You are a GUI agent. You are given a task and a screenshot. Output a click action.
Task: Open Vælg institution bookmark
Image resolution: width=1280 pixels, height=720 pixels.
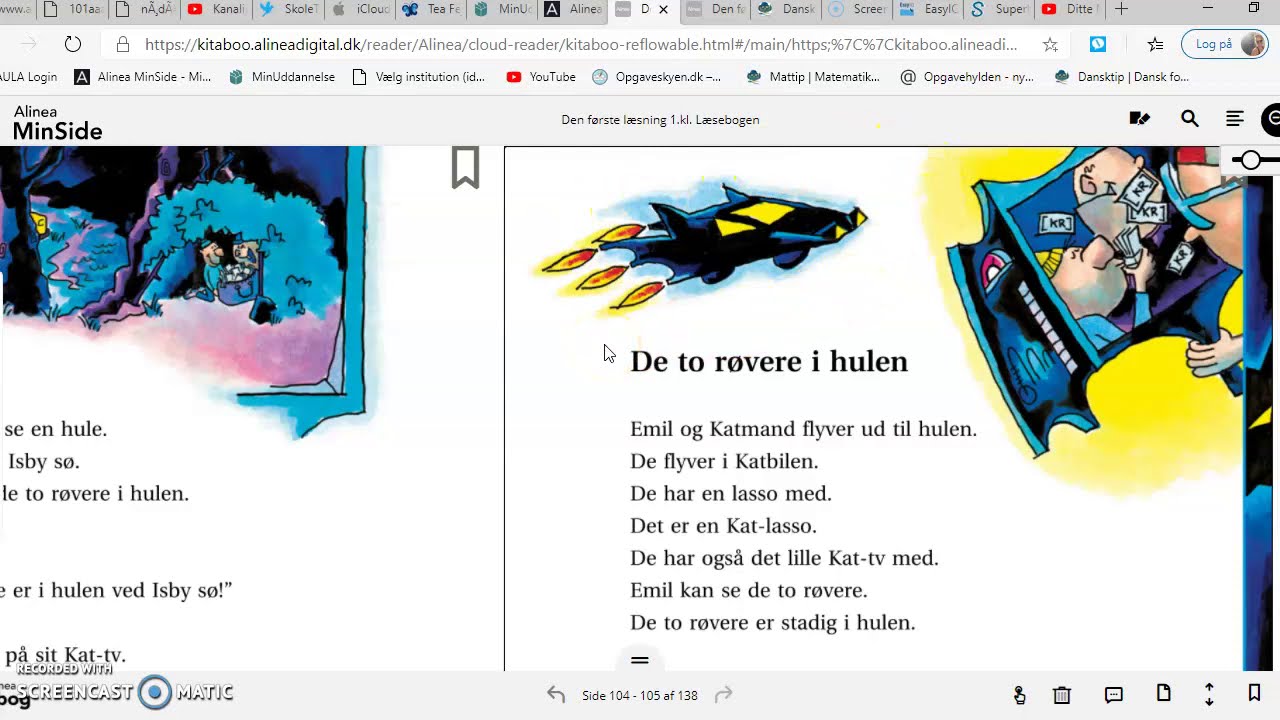[x=419, y=77]
